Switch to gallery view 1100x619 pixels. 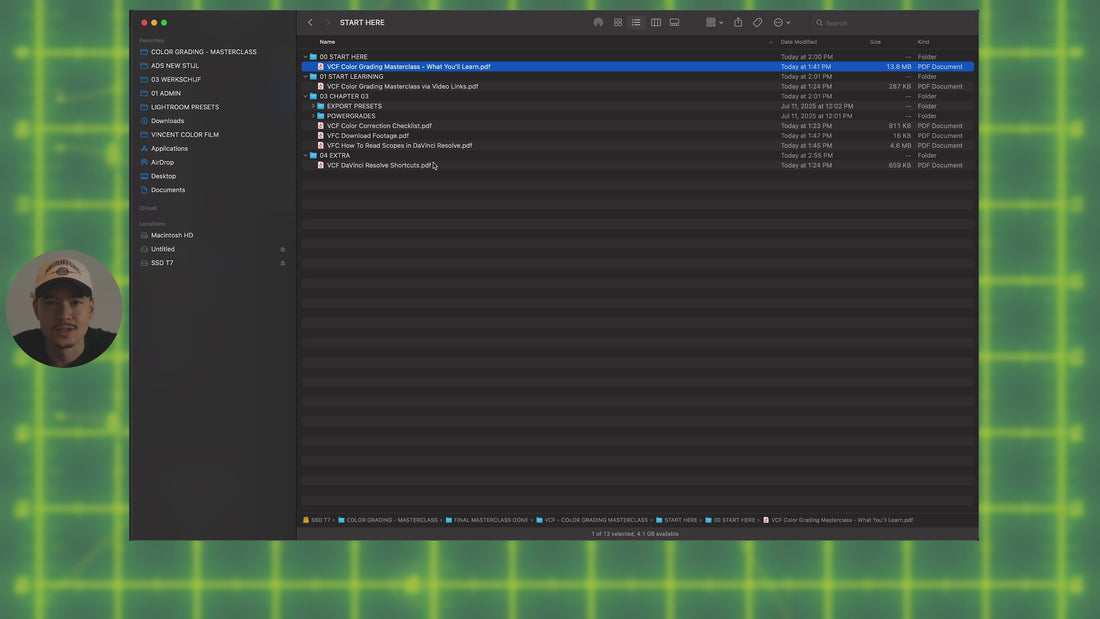tap(675, 22)
